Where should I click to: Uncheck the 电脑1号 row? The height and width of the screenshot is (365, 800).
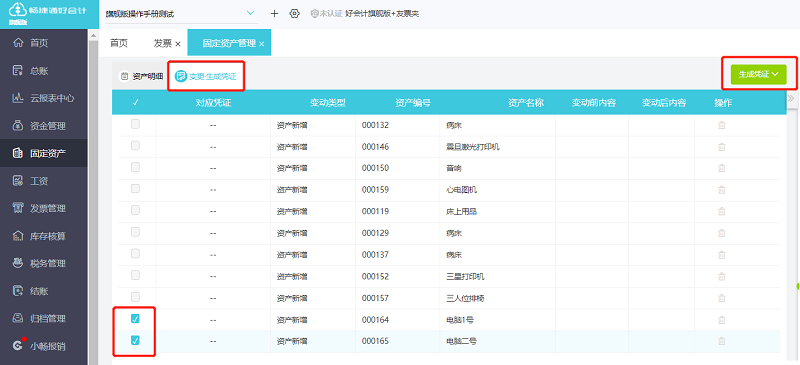[x=135, y=319]
